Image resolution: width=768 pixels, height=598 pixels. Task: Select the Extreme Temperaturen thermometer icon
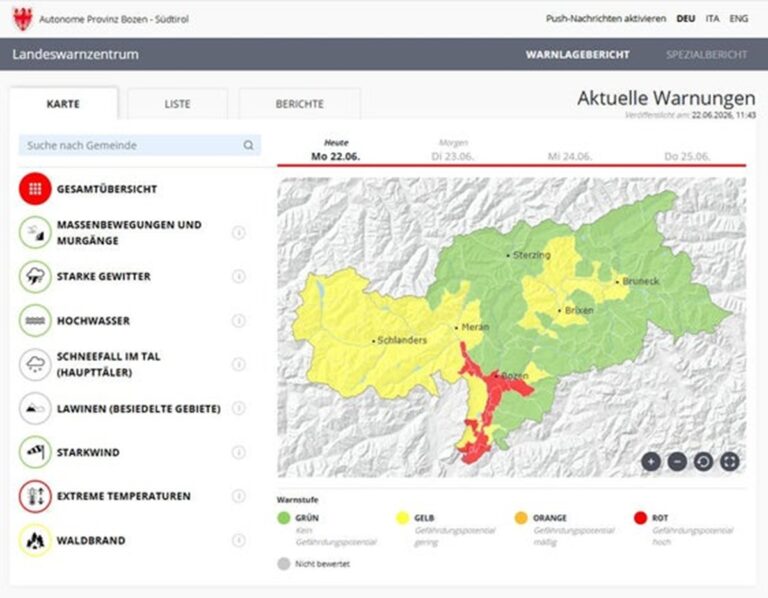click(35, 496)
